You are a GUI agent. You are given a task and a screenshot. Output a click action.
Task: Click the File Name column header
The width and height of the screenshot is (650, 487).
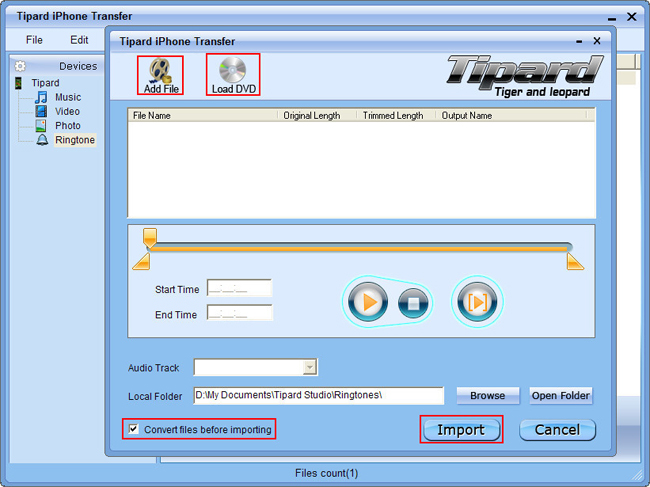pos(202,116)
